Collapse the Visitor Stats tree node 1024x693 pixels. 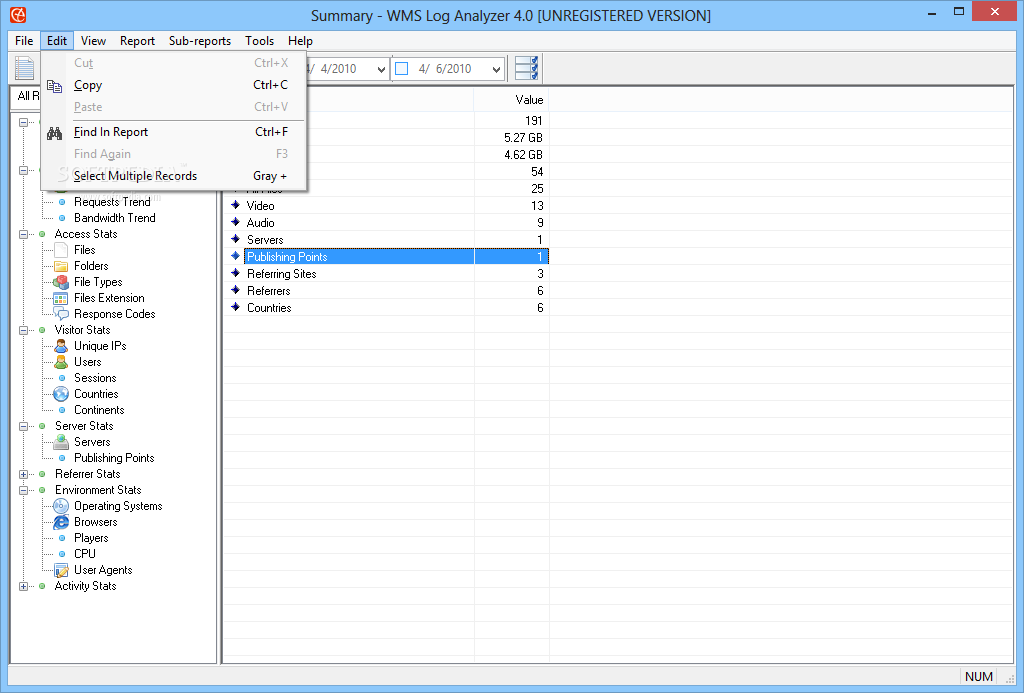[24, 330]
